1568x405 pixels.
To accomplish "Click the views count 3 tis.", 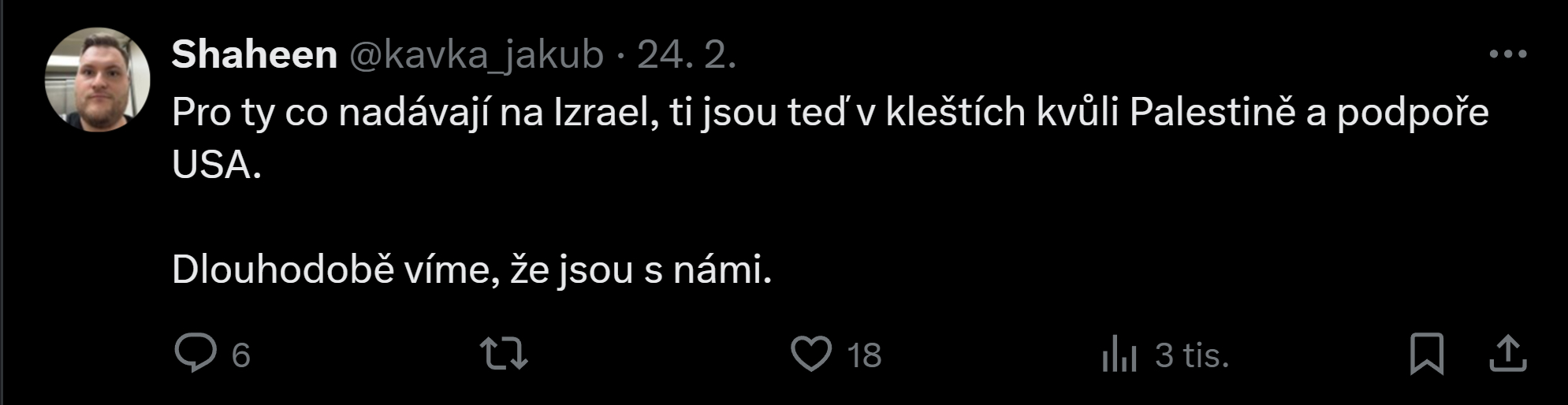I will click(1191, 355).
